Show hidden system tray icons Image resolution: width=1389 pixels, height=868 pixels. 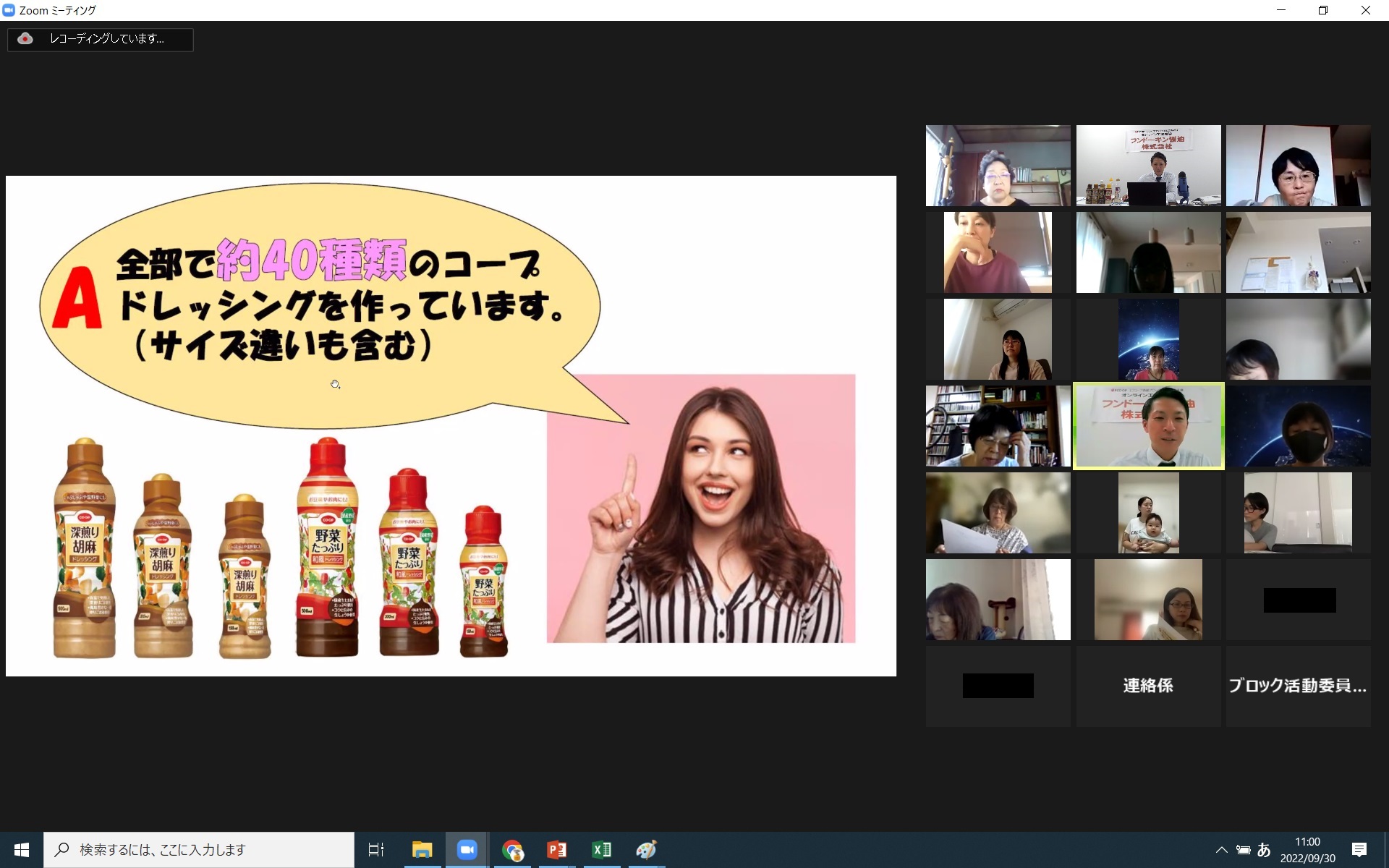tap(1221, 850)
